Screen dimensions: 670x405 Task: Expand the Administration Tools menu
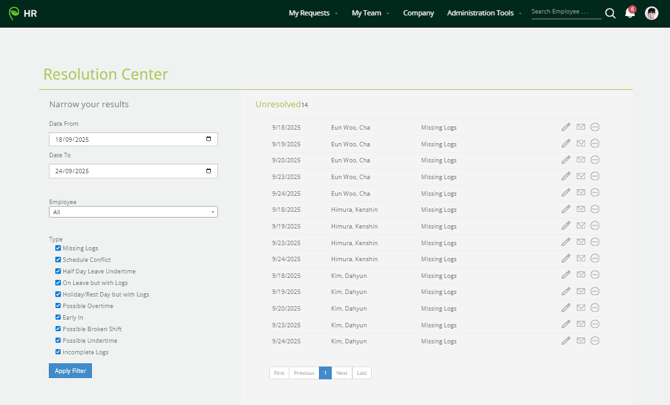point(484,13)
